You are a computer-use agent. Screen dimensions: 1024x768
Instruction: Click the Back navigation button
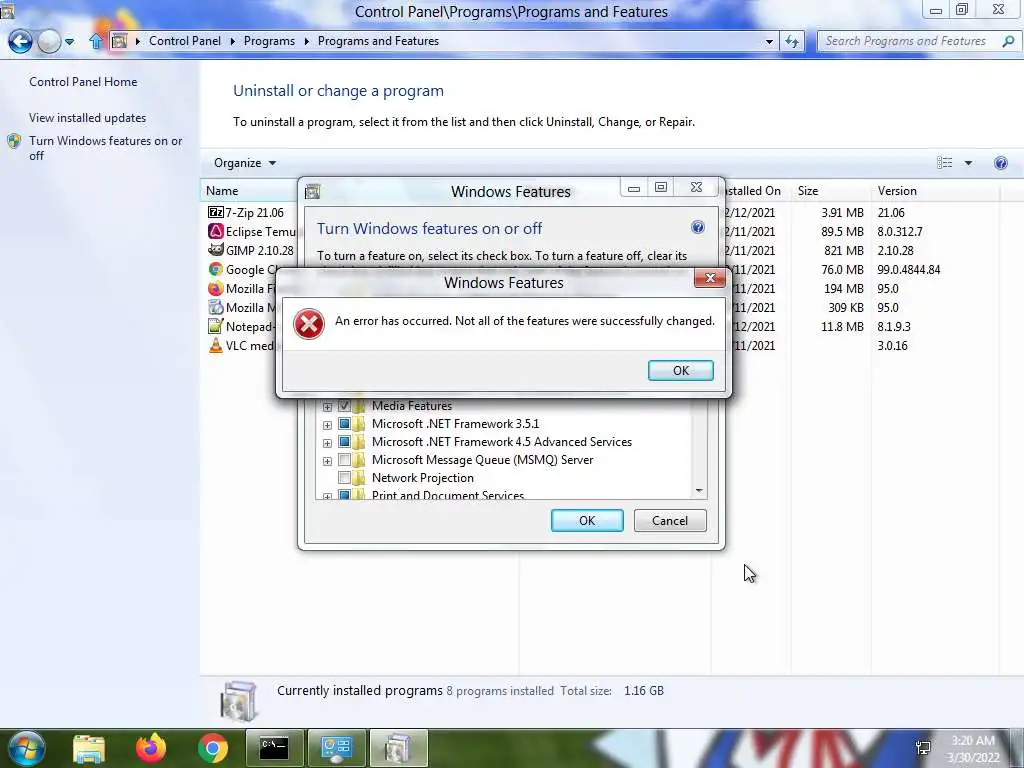(20, 42)
